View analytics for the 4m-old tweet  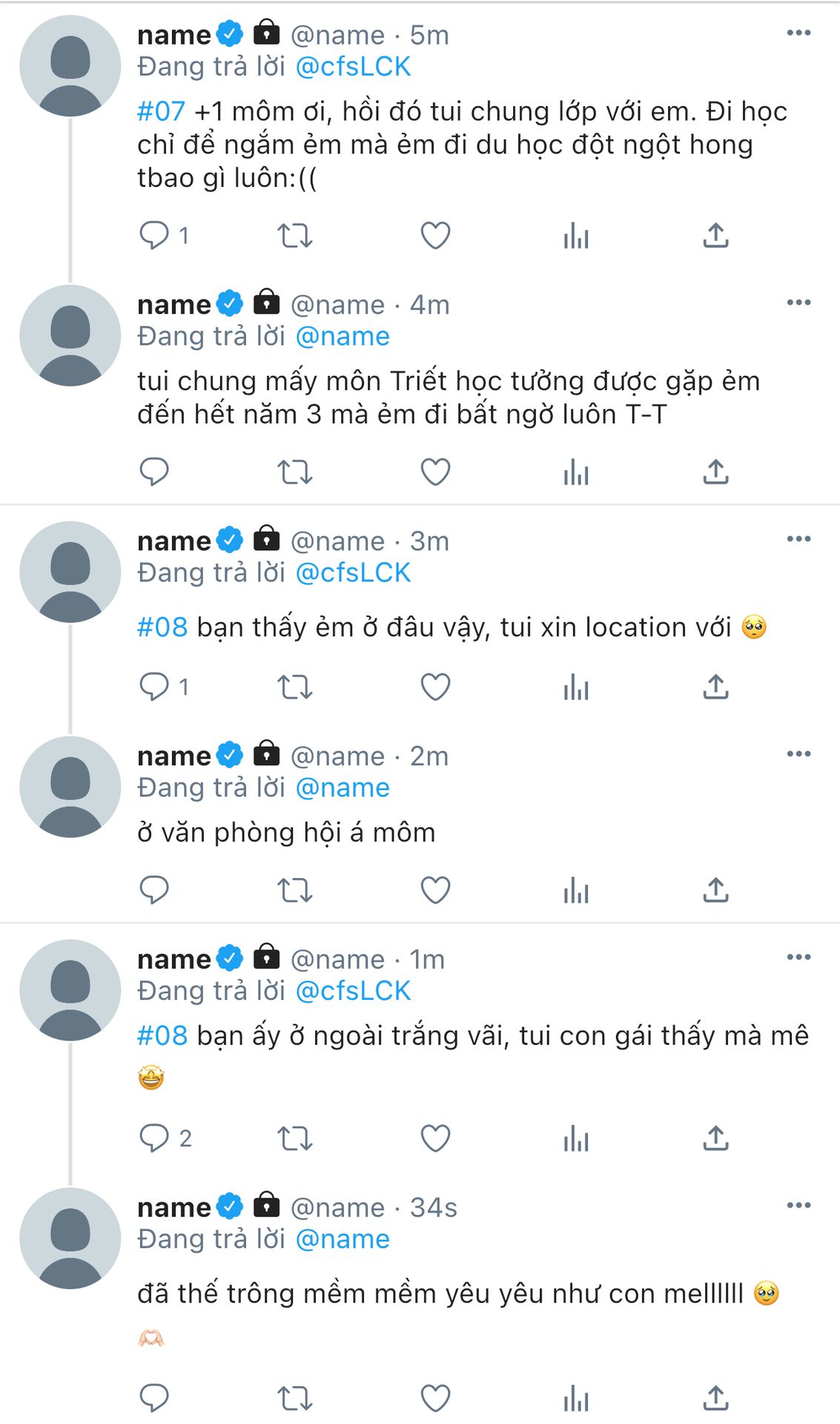pos(576,472)
